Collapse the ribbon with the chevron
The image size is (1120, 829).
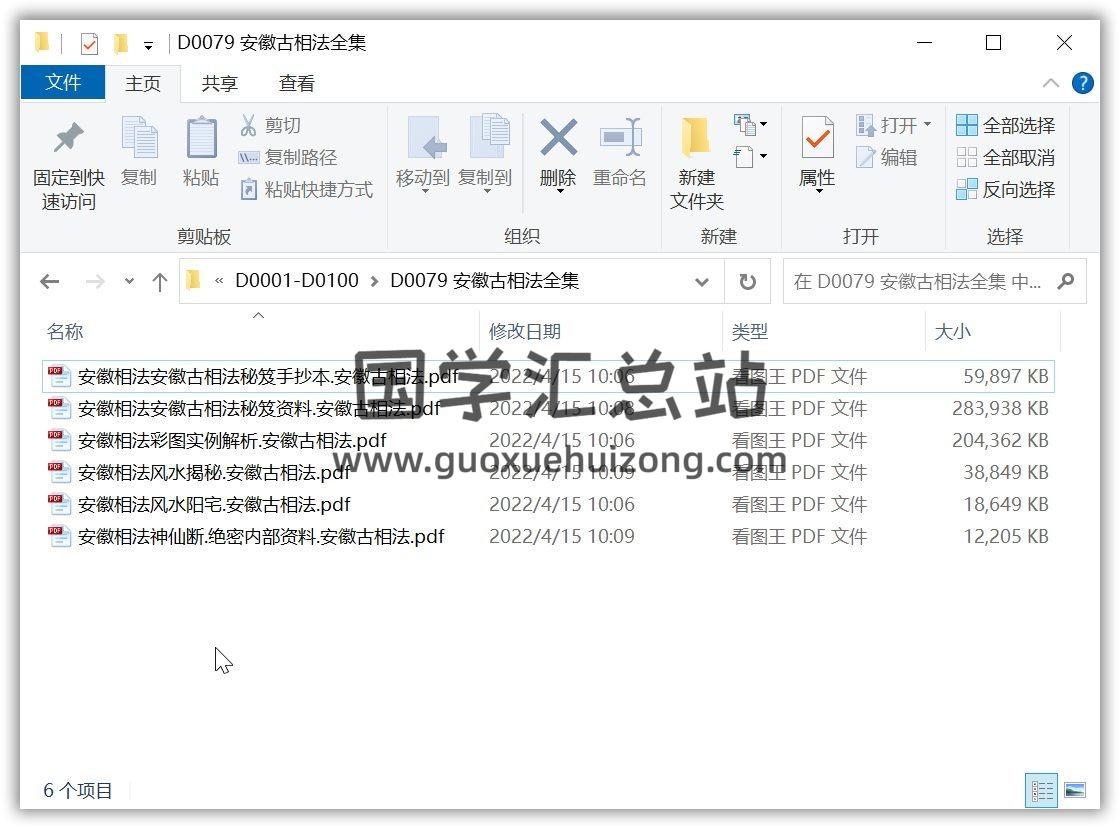coord(1051,83)
